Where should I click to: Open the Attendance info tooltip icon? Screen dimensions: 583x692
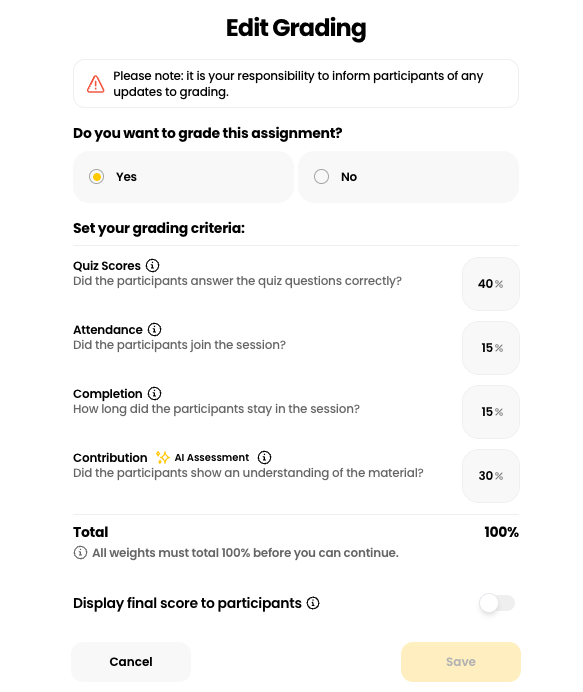154,330
